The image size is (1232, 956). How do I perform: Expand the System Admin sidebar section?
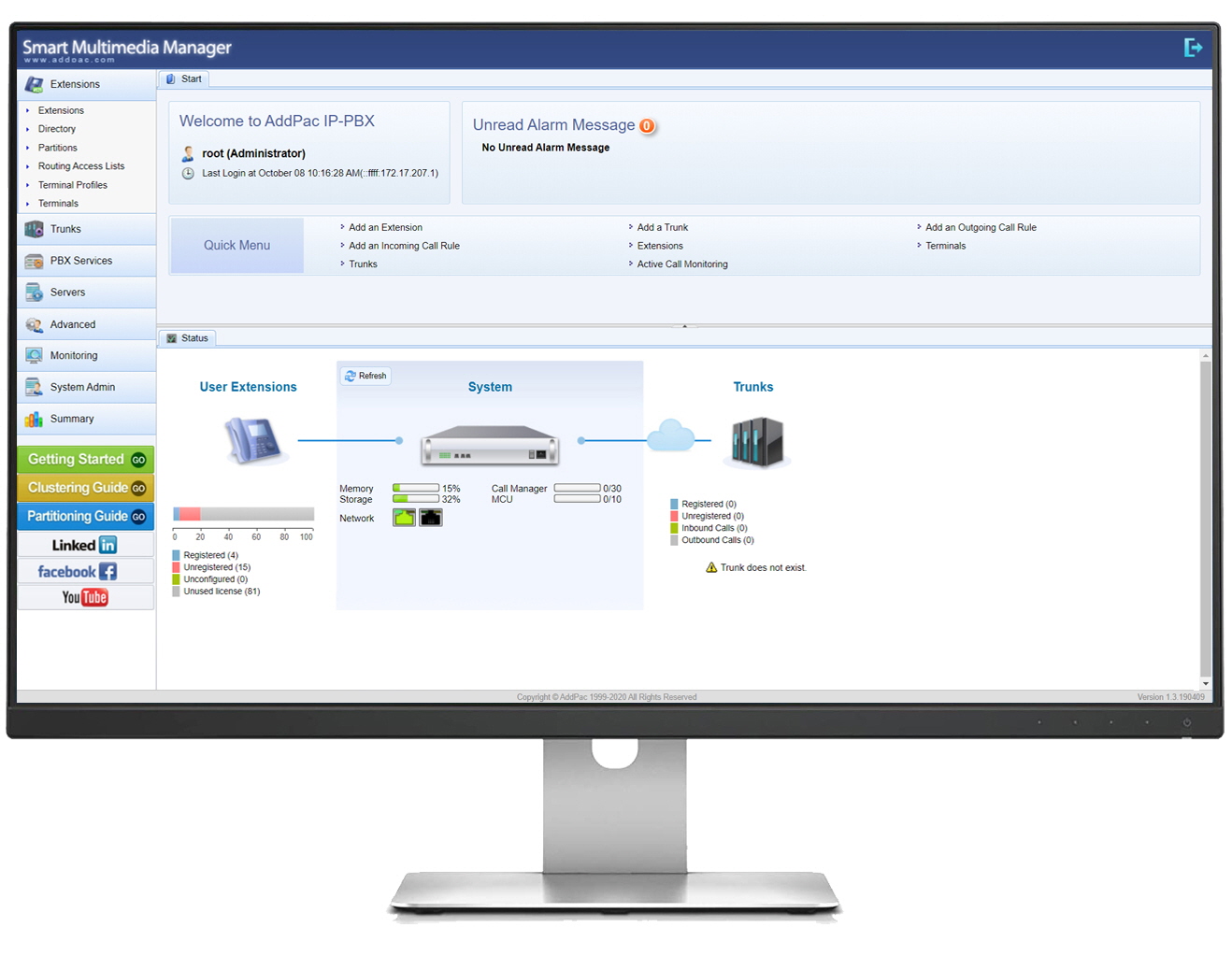click(x=86, y=387)
